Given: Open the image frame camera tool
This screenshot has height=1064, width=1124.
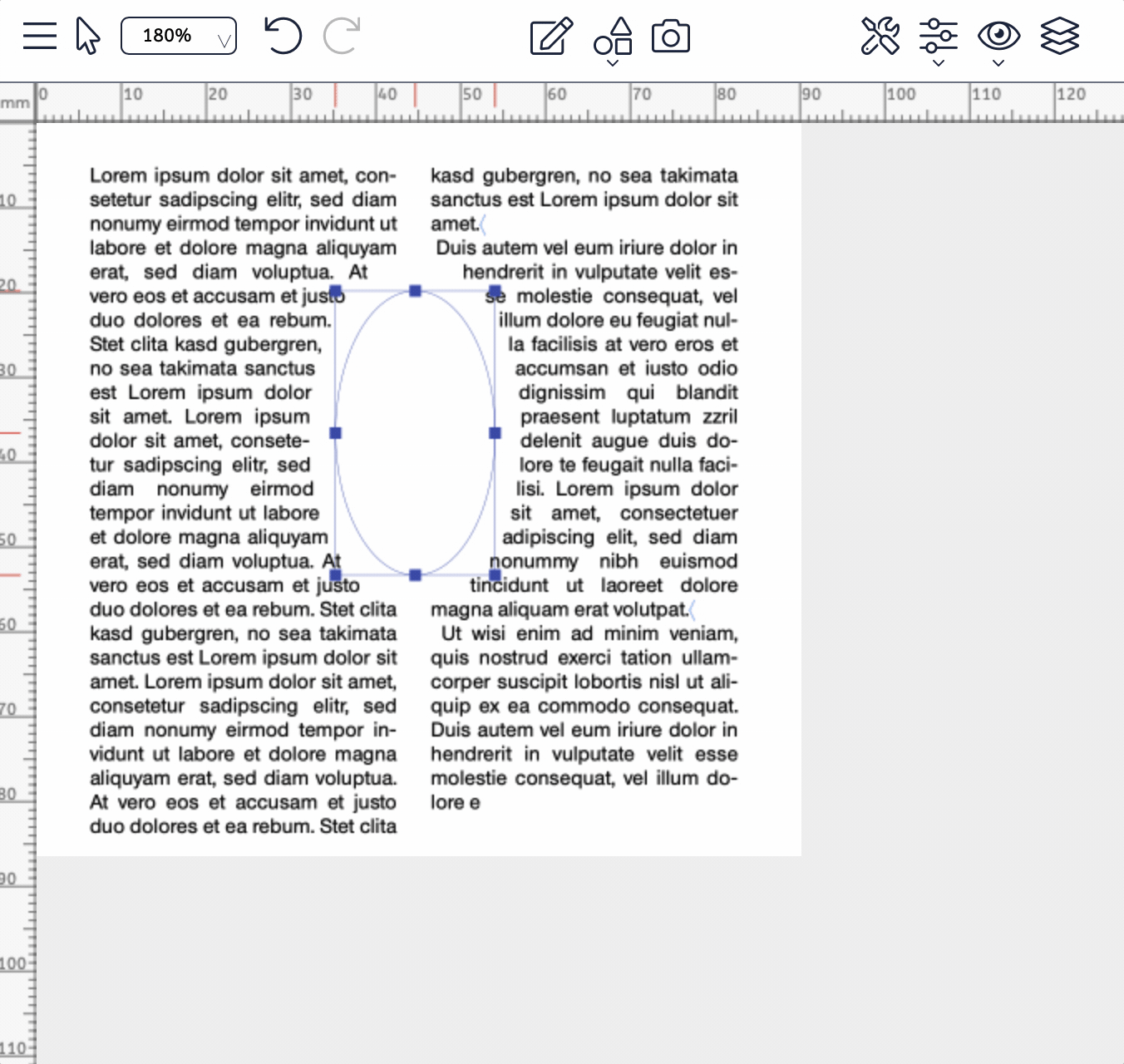Looking at the screenshot, I should 671,36.
